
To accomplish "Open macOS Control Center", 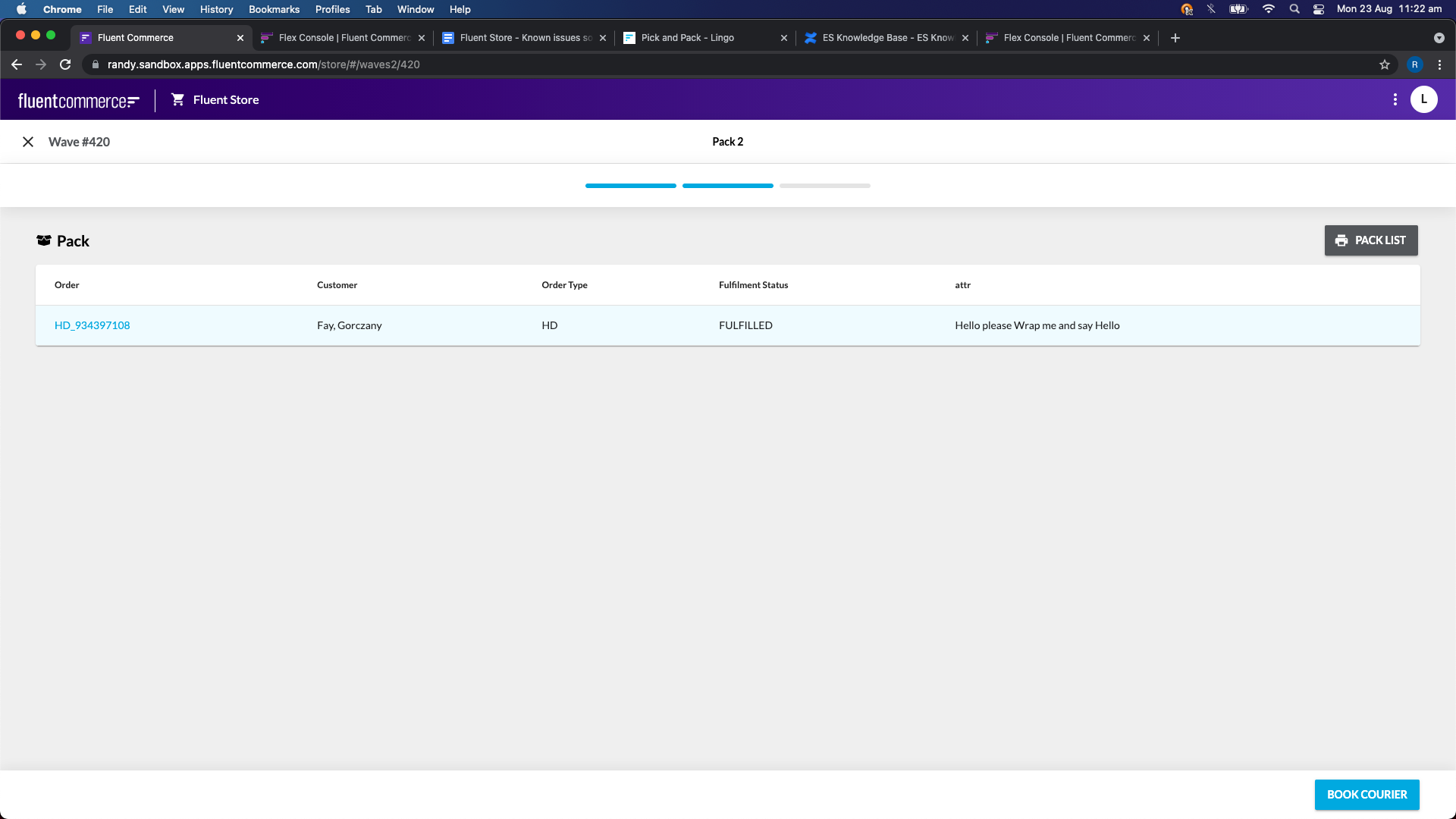I will [x=1319, y=9].
